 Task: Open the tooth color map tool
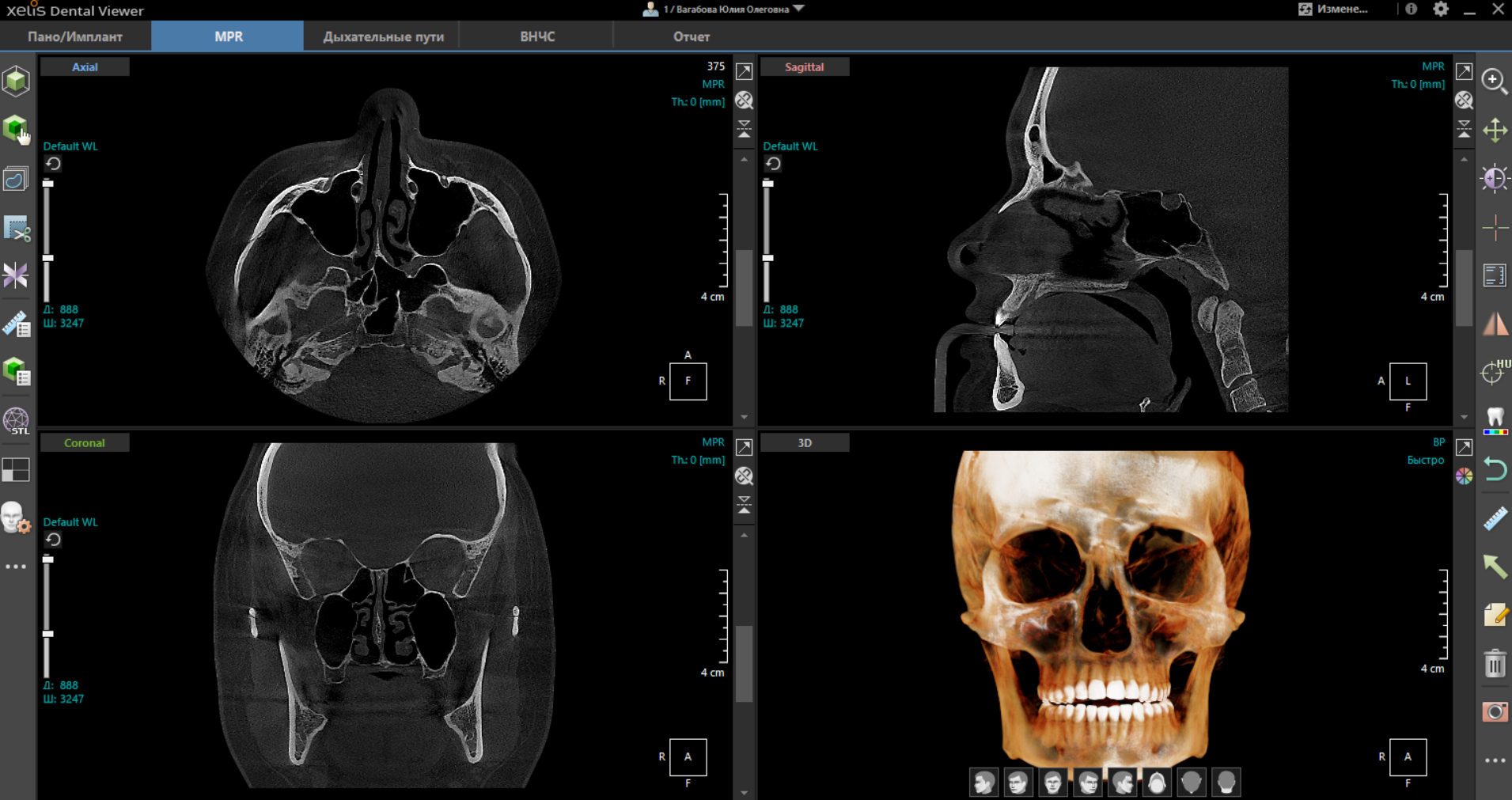1495,420
